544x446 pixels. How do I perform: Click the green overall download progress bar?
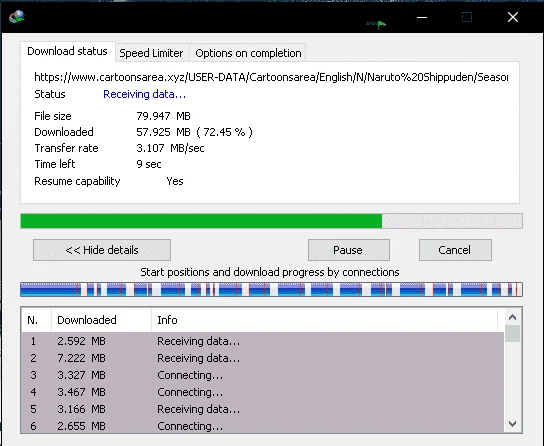click(271, 221)
